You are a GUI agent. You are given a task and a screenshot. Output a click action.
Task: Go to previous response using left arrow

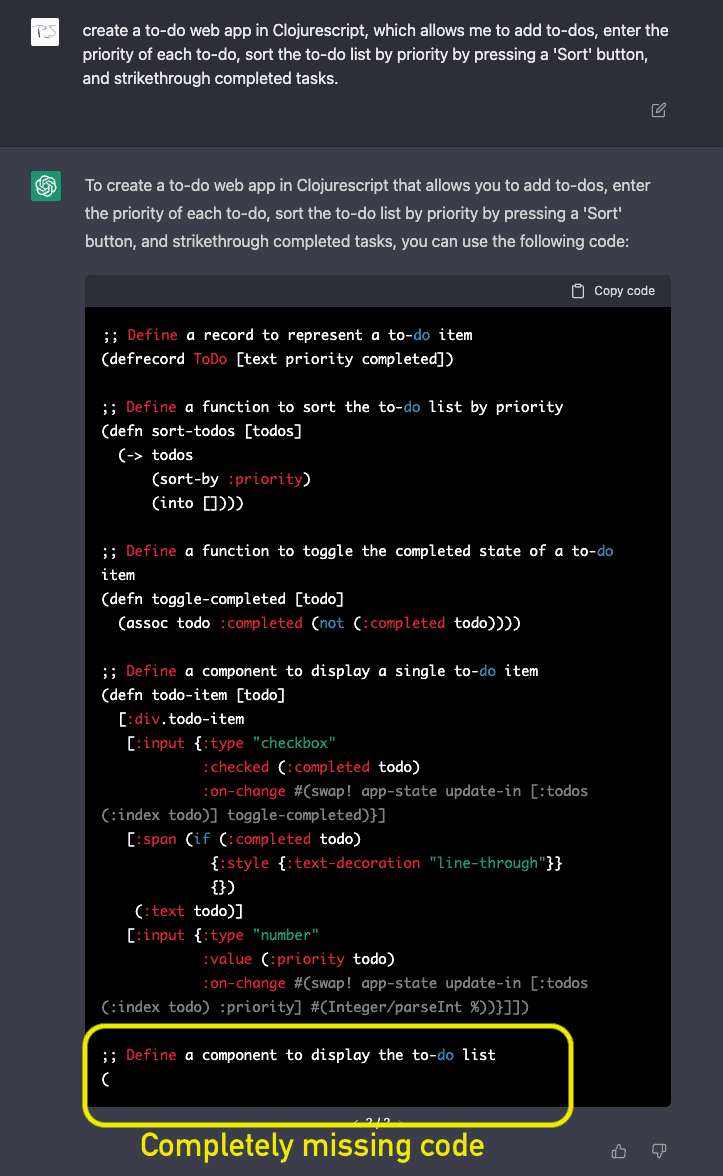click(x=357, y=1122)
